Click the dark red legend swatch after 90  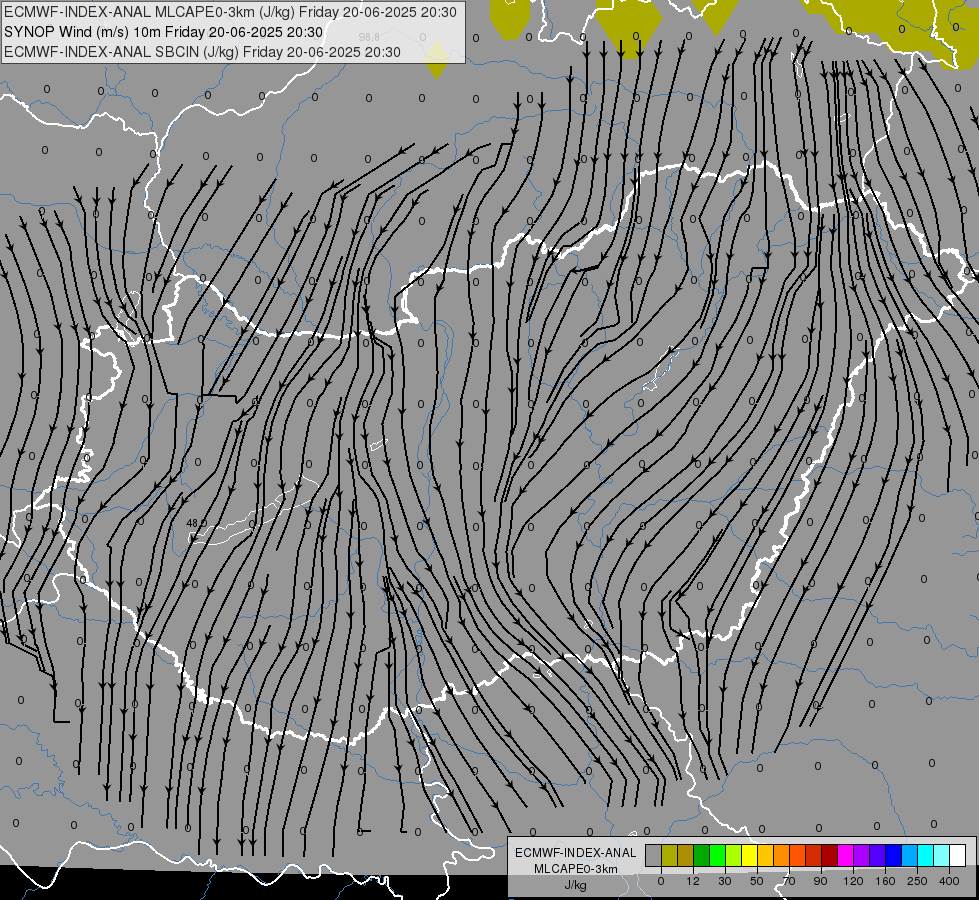pos(829,855)
